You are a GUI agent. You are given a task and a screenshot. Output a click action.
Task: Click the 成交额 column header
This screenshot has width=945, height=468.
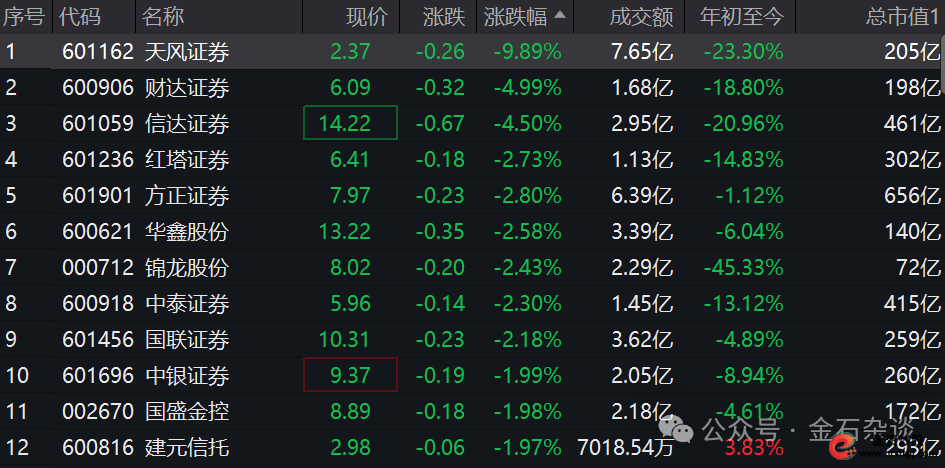coord(641,16)
